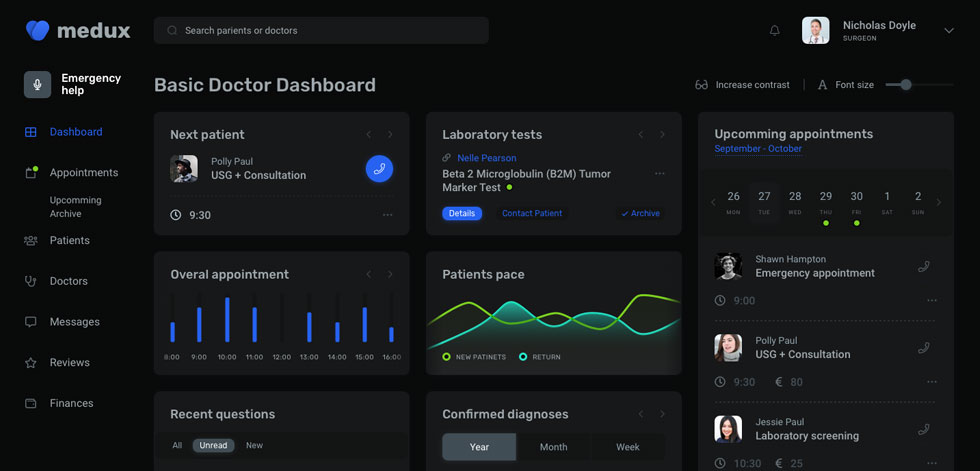This screenshot has width=980, height=471.
Task: Filter Recent questions by Unread
Action: click(213, 445)
